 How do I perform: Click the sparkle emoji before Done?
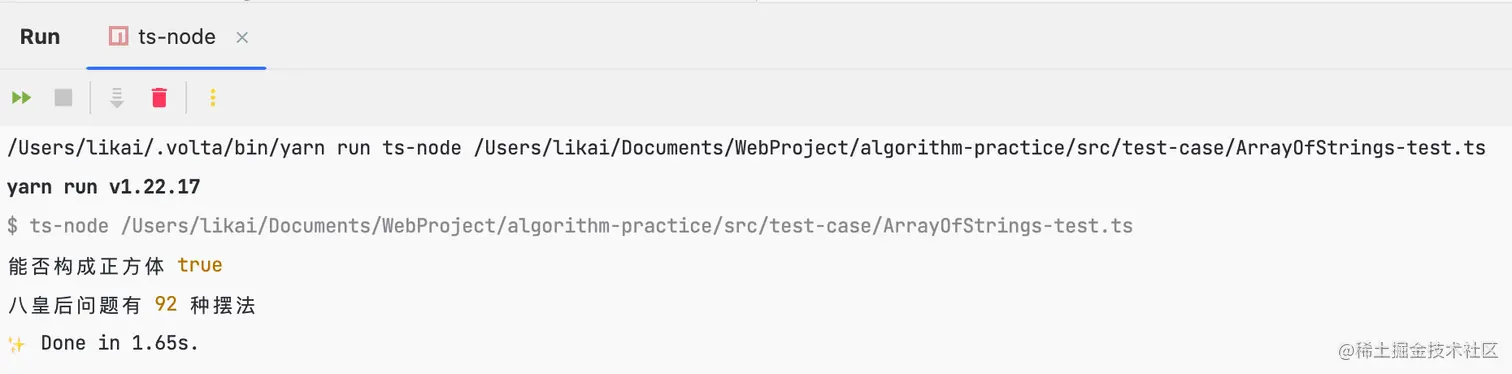click(17, 344)
